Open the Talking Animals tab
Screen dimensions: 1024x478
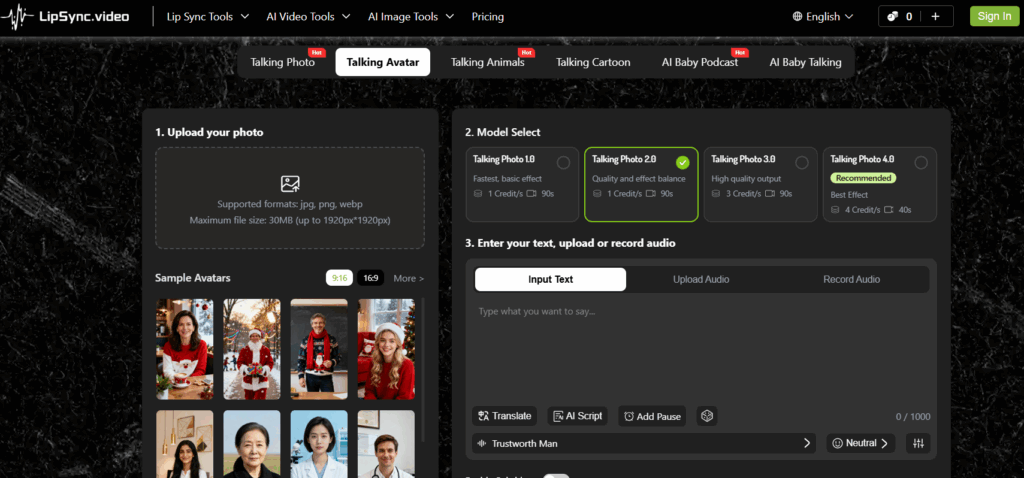pos(488,62)
